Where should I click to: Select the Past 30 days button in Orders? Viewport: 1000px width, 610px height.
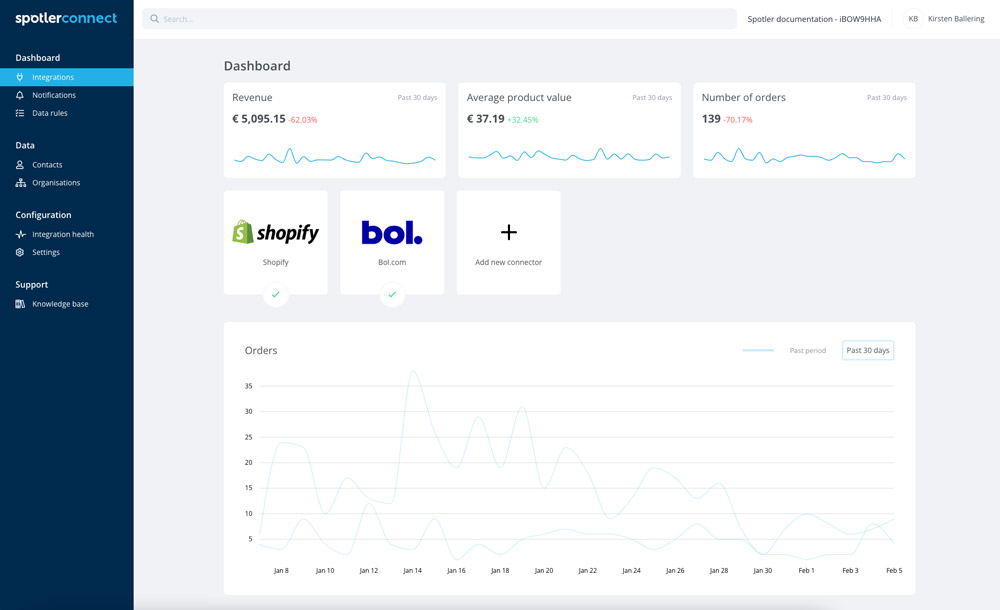[867, 350]
